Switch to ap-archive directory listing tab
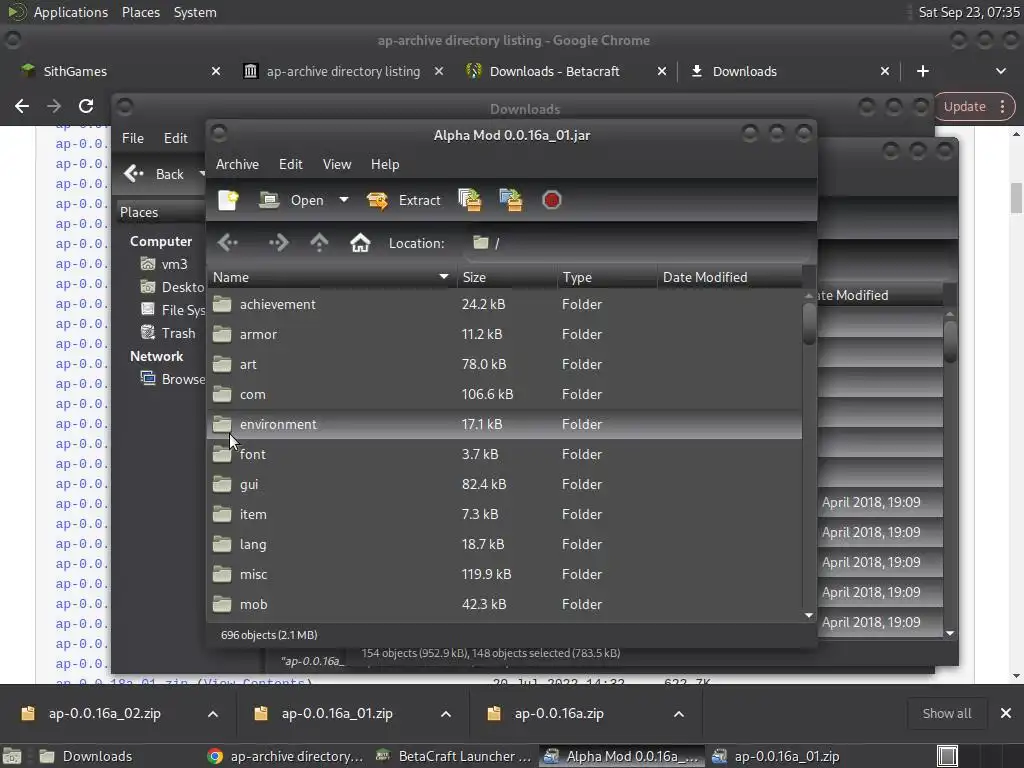1024x768 pixels. tap(343, 71)
